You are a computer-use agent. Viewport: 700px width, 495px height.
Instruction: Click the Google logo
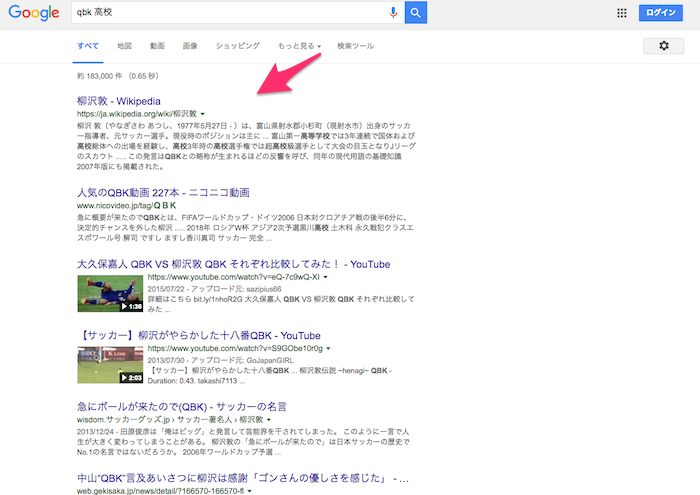tap(34, 14)
